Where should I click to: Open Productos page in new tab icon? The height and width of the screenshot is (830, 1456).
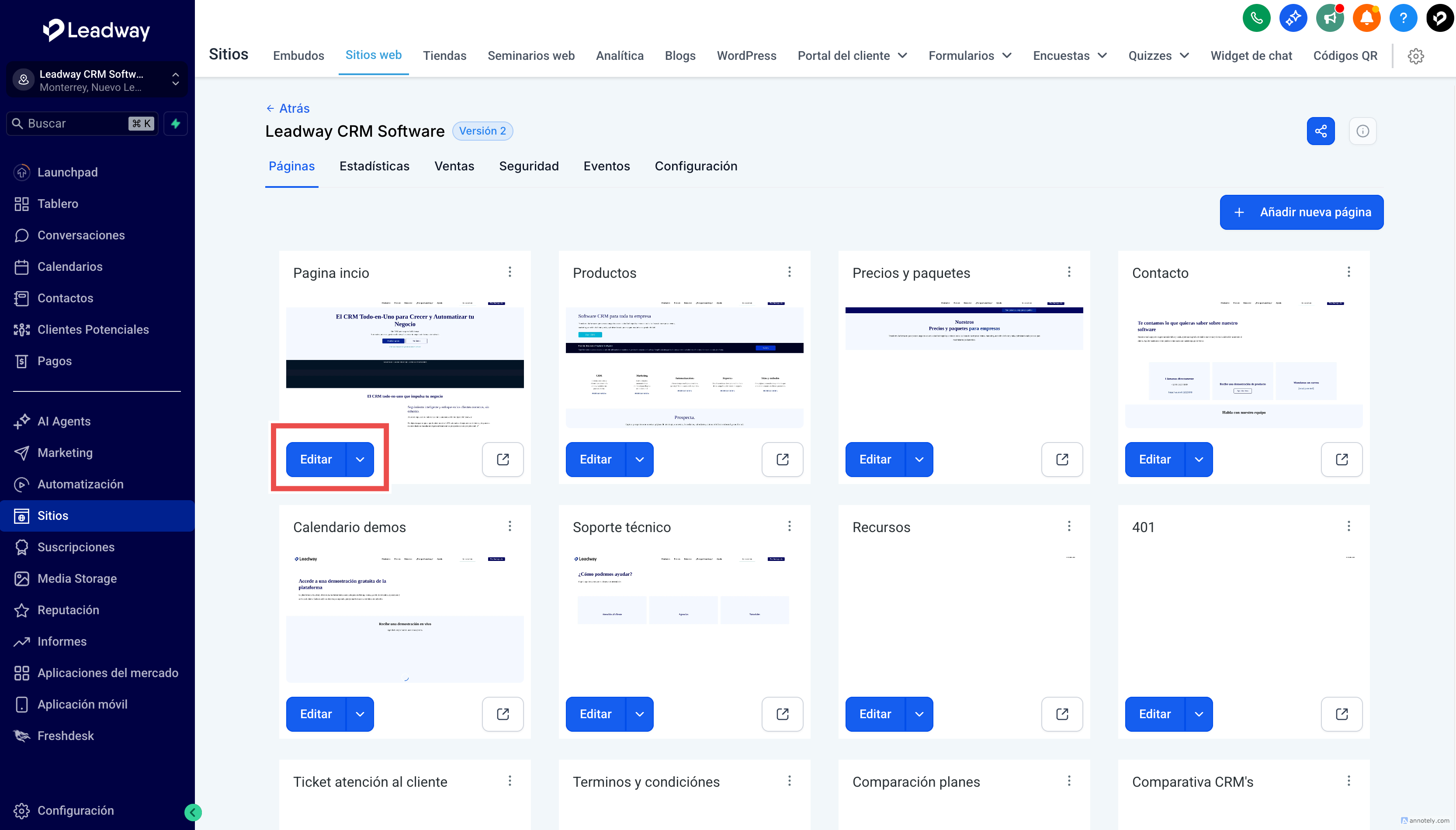(782, 460)
